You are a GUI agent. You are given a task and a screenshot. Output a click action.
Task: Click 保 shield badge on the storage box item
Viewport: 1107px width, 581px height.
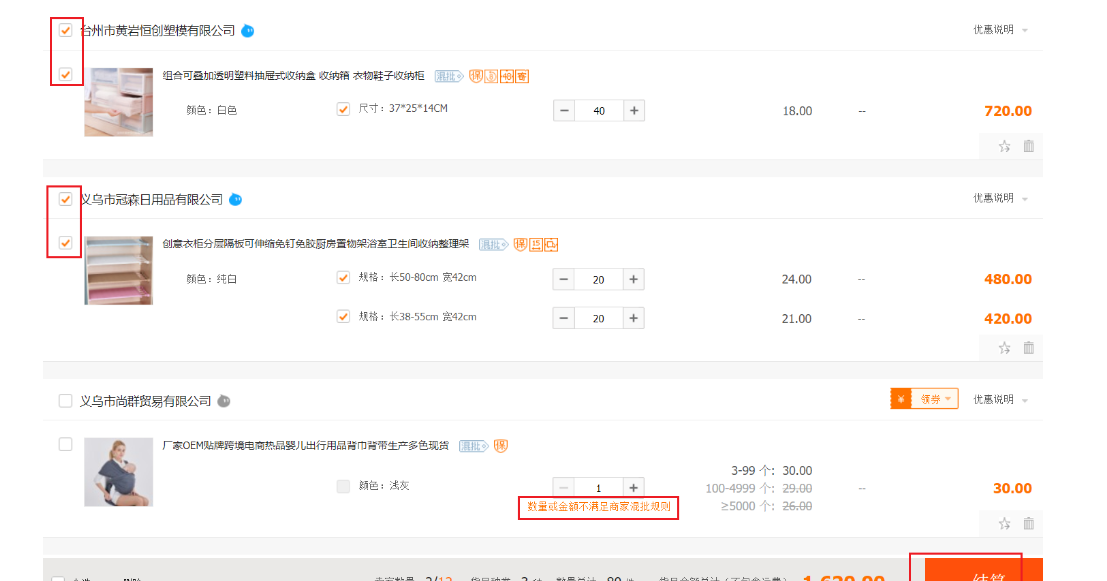pyautogui.click(x=476, y=76)
